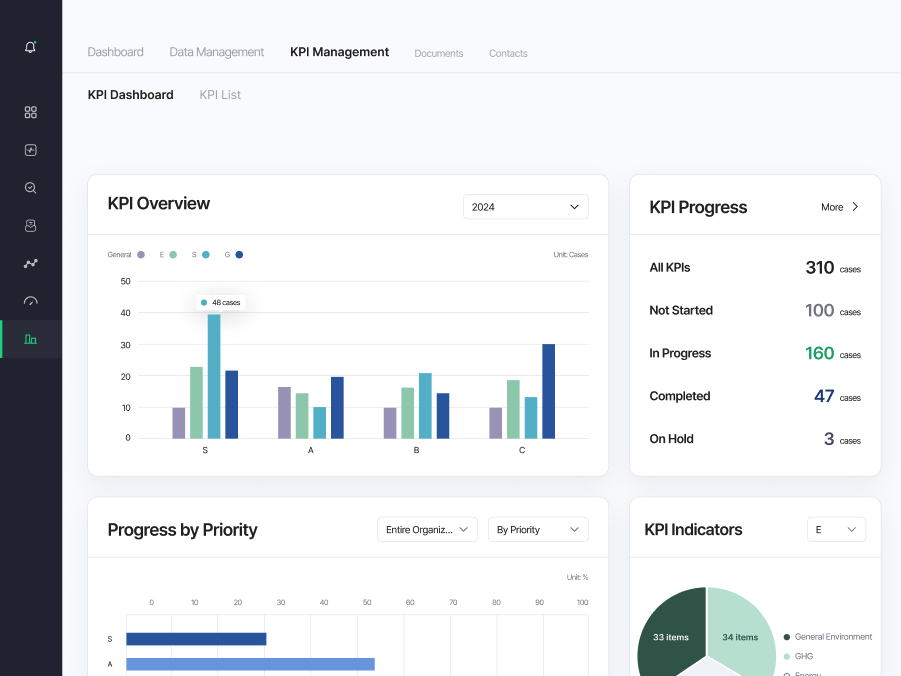
Task: Open the KPI Indicators E dropdown
Action: 836,529
